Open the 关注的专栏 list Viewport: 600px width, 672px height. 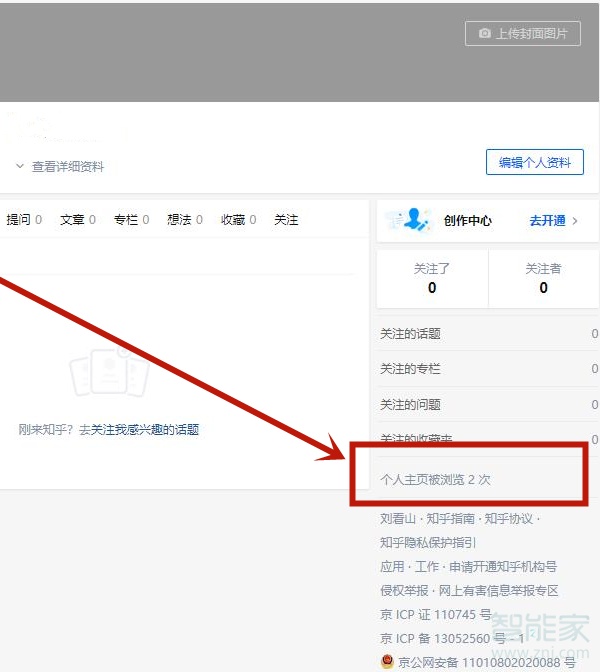click(411, 369)
